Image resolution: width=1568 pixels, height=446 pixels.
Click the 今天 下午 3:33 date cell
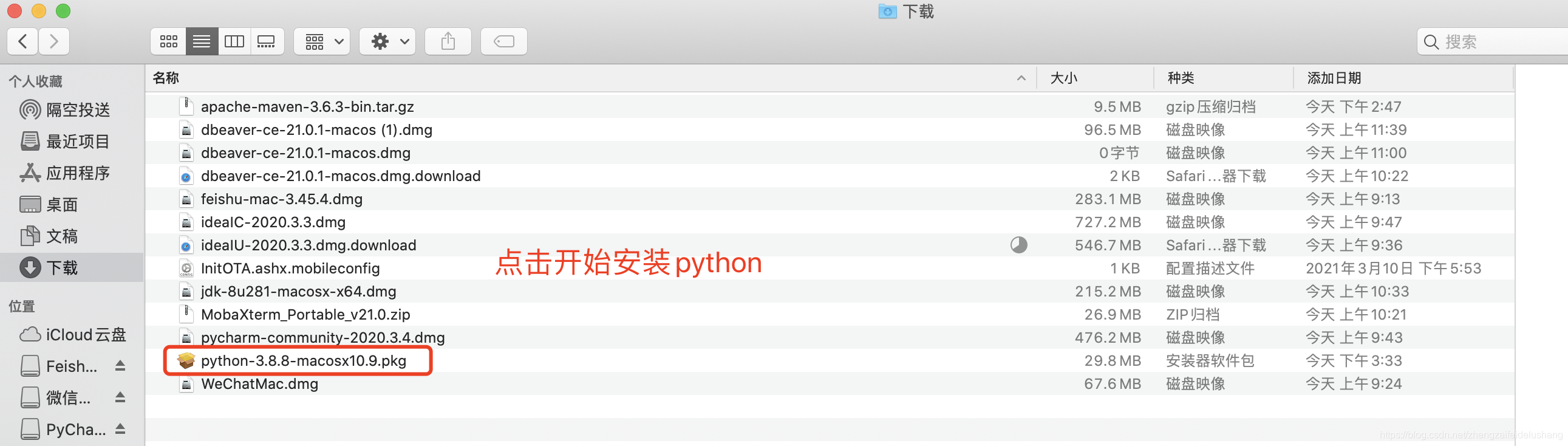(x=1354, y=361)
